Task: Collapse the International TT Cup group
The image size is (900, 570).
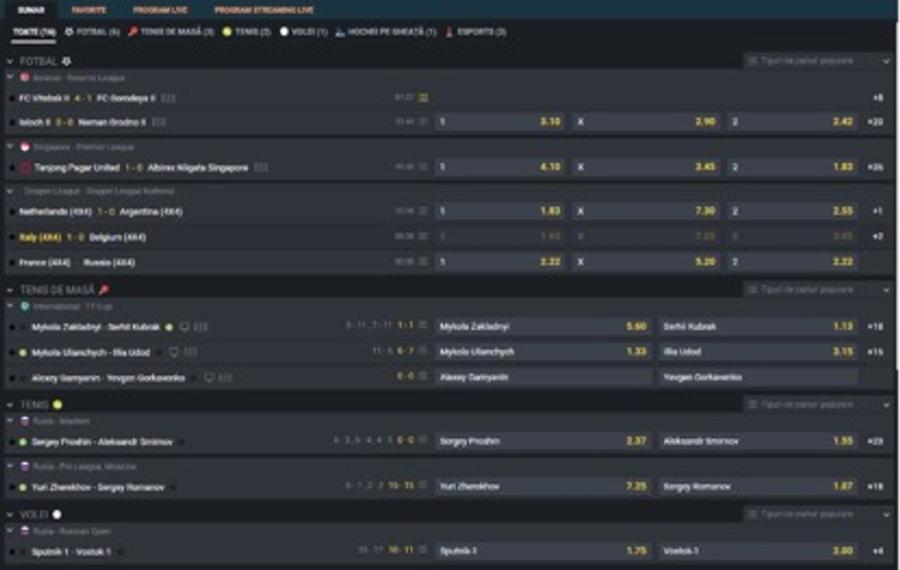Action: pos(10,307)
